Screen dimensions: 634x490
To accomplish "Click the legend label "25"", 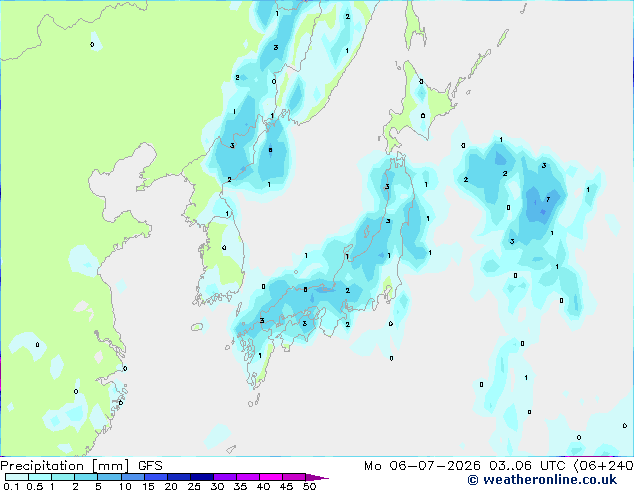I will pos(194,486).
